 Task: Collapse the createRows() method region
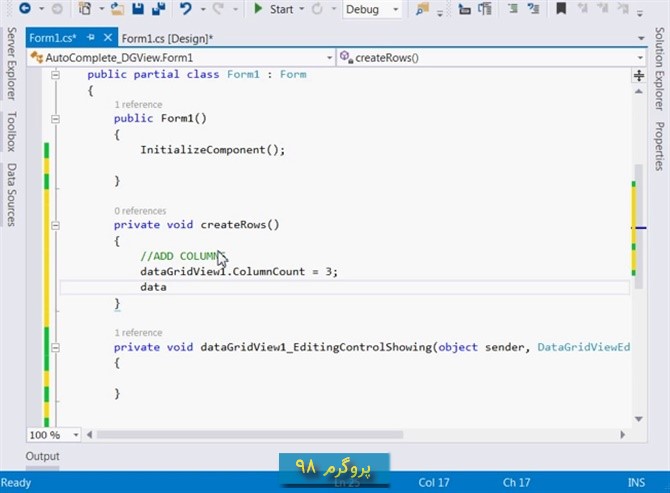[x=55, y=225]
